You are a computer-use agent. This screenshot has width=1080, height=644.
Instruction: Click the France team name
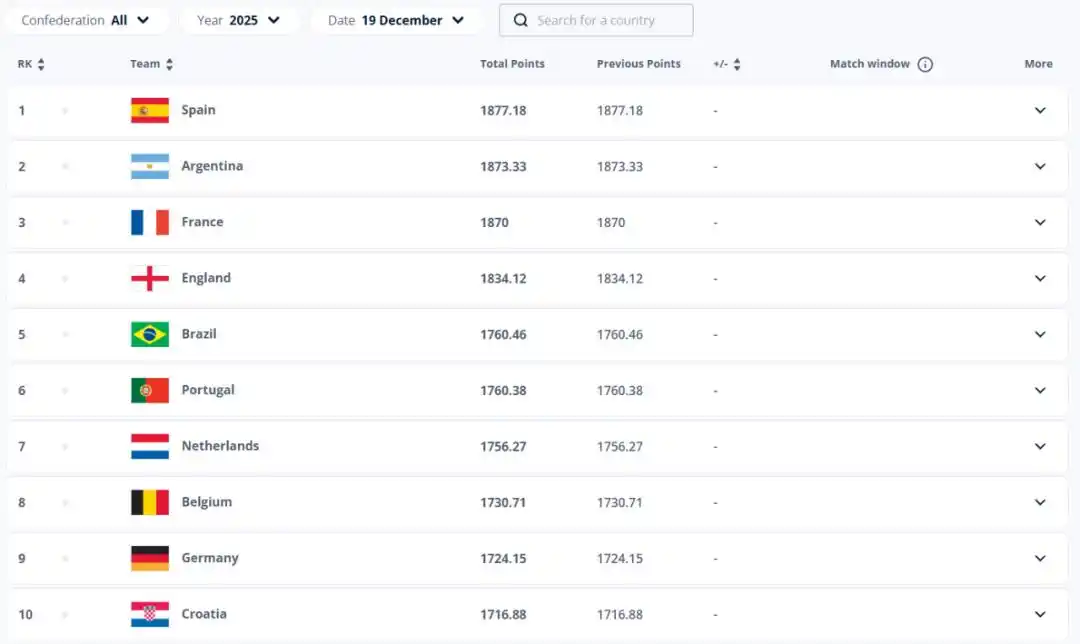202,222
